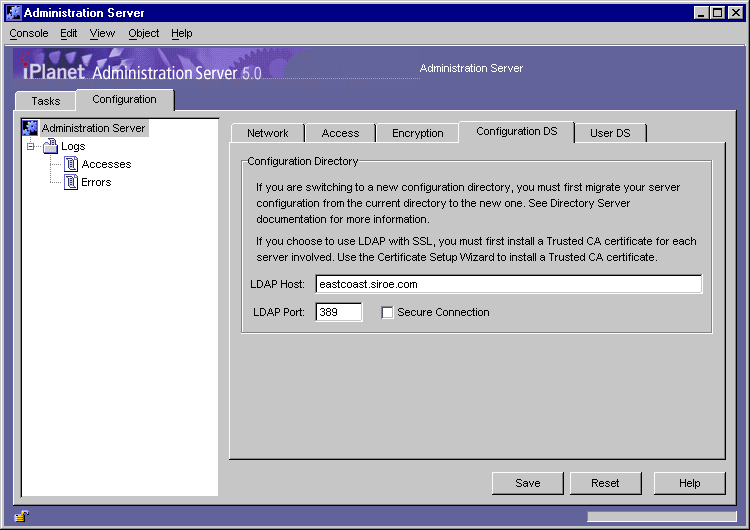Click the Help button at the bottom
Image resolution: width=750 pixels, height=530 pixels.
click(689, 483)
